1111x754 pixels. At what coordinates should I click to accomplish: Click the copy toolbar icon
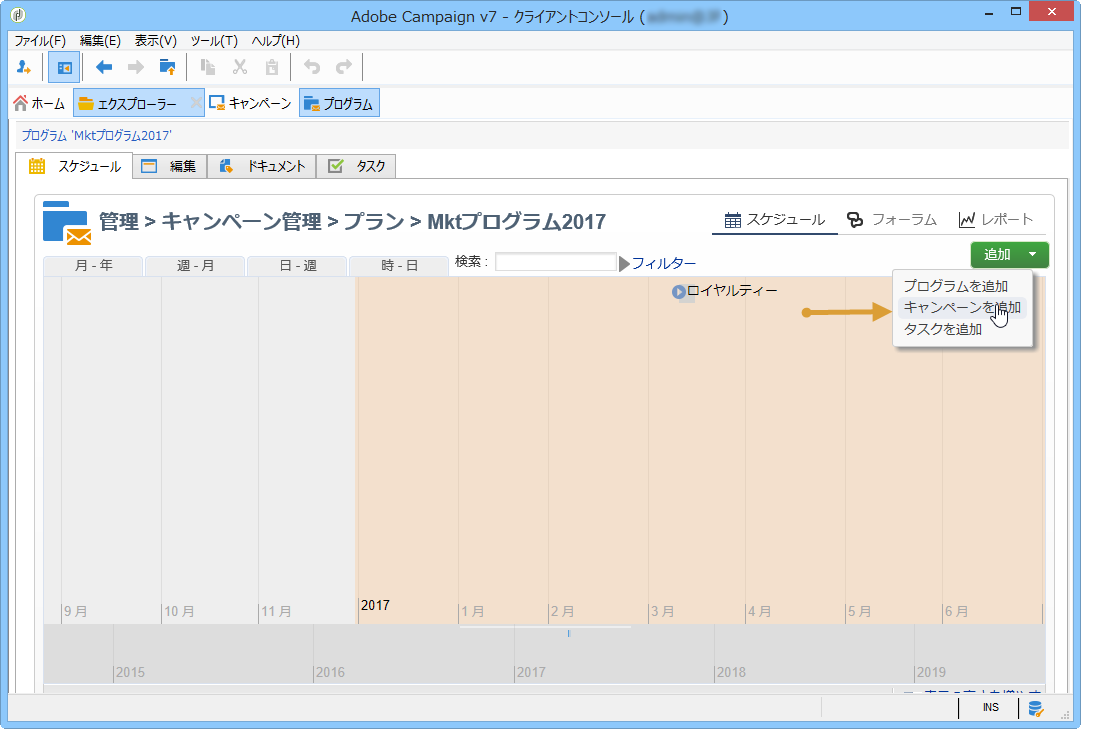[208, 67]
